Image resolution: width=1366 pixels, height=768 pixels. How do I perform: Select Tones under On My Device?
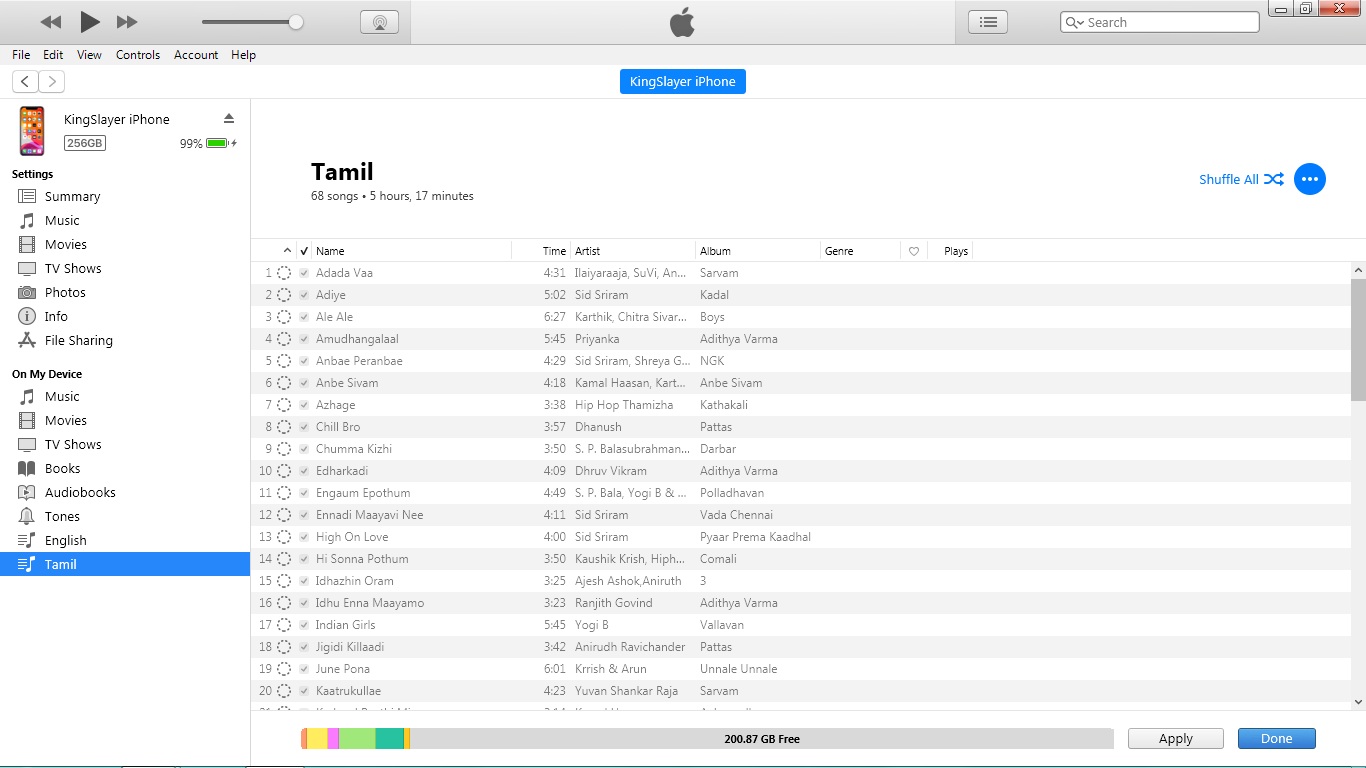62,516
